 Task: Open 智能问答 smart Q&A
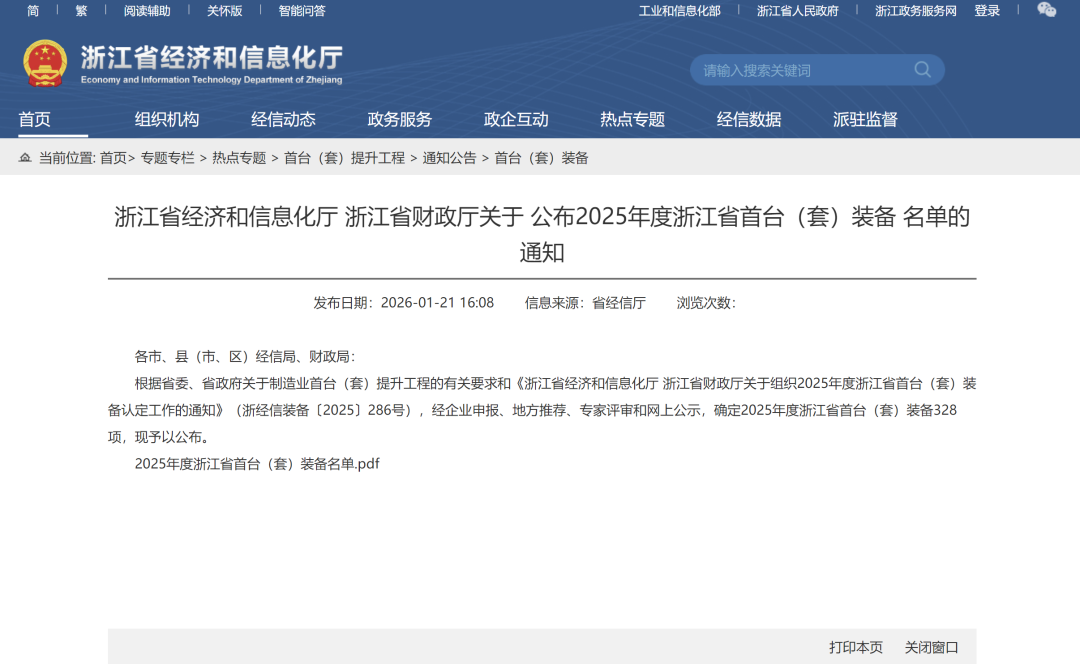pyautogui.click(x=302, y=11)
